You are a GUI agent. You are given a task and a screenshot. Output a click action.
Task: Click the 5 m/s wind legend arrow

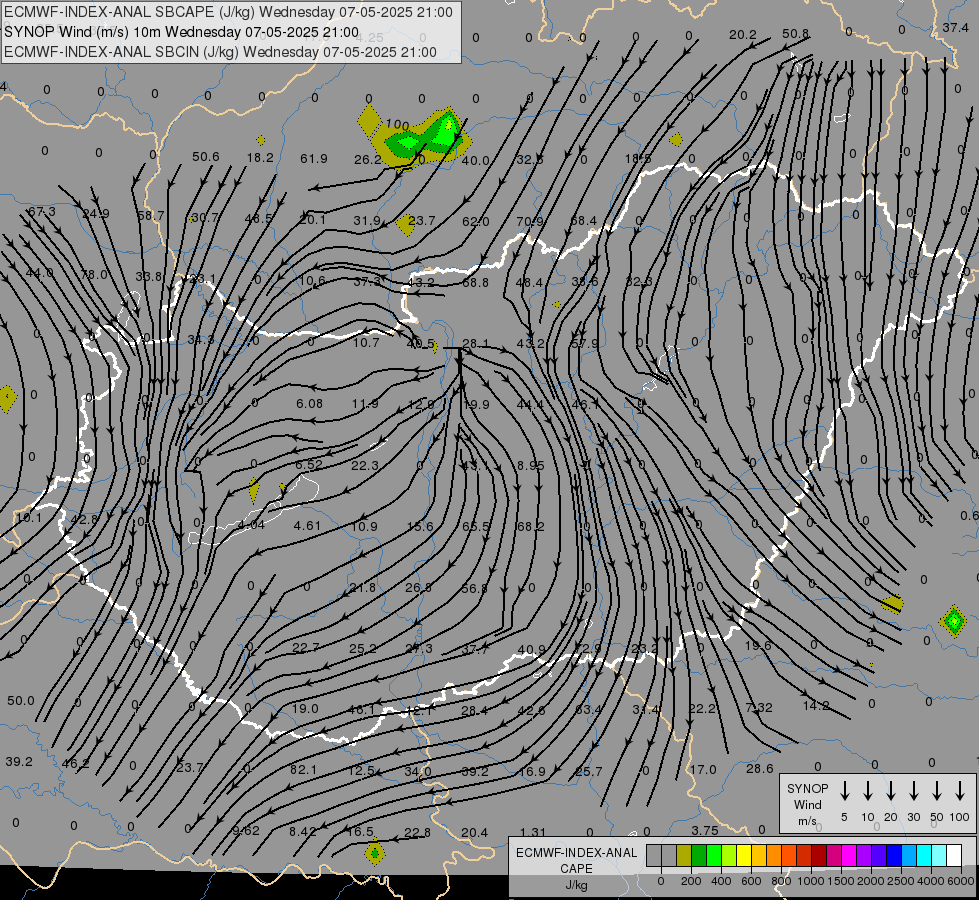(x=845, y=791)
